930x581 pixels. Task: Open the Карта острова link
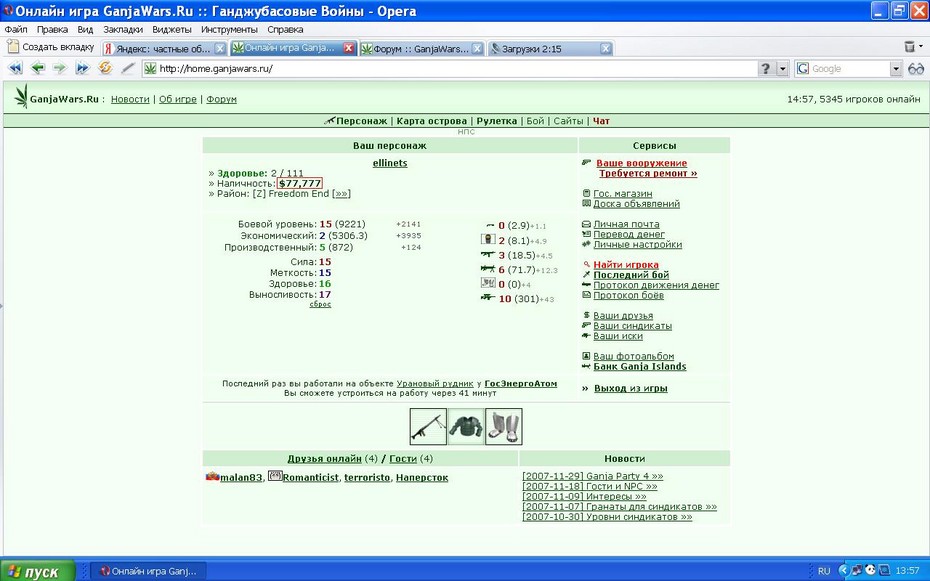[x=431, y=121]
